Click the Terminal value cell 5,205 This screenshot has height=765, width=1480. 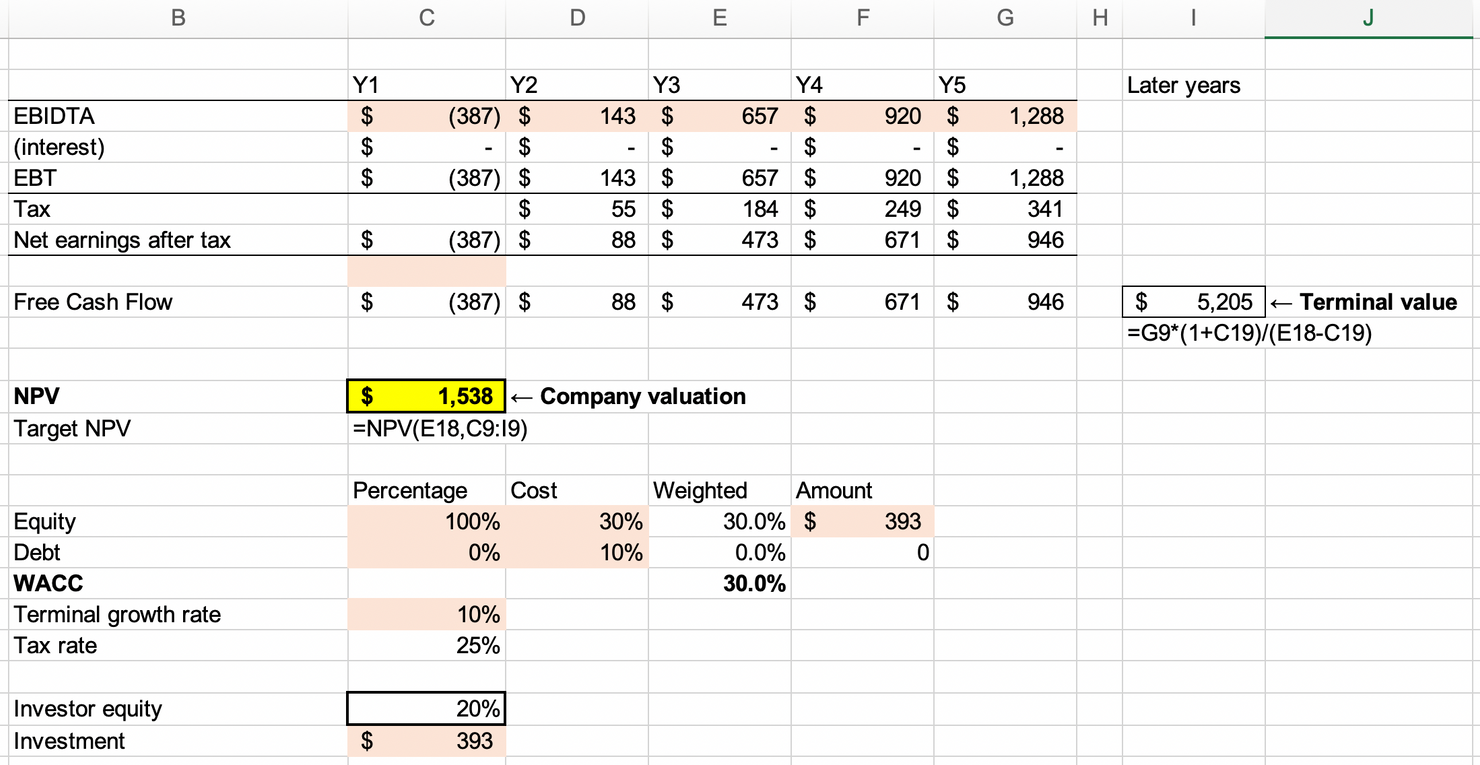coord(1193,302)
